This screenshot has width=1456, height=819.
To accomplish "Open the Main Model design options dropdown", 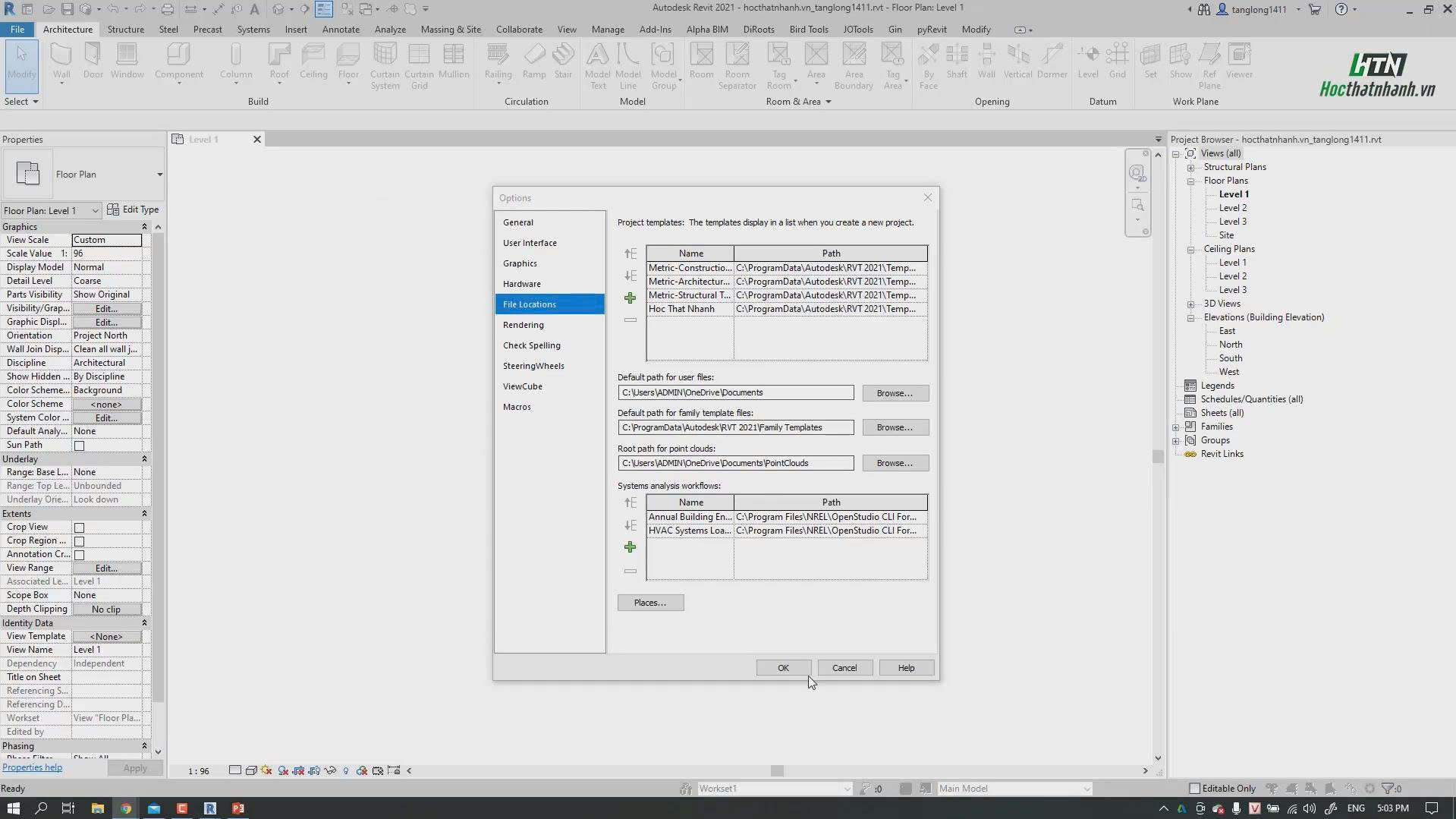I will (x=1014, y=789).
